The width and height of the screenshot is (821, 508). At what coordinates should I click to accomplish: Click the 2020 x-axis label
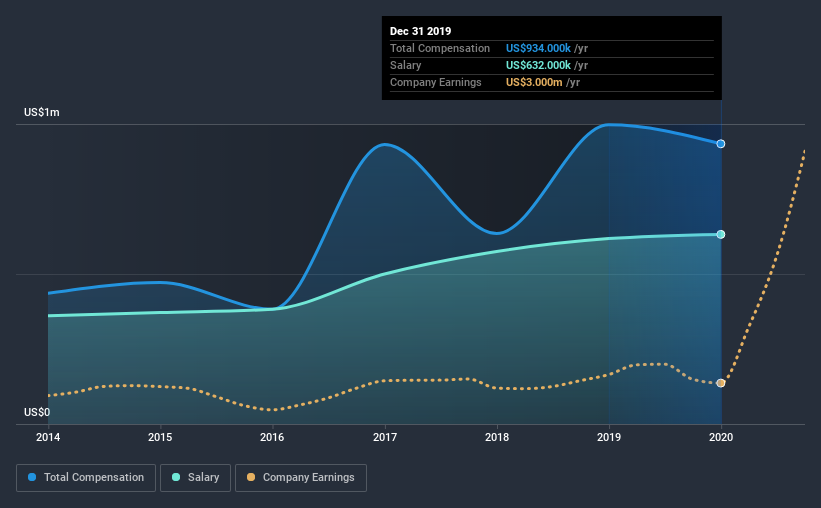click(721, 437)
